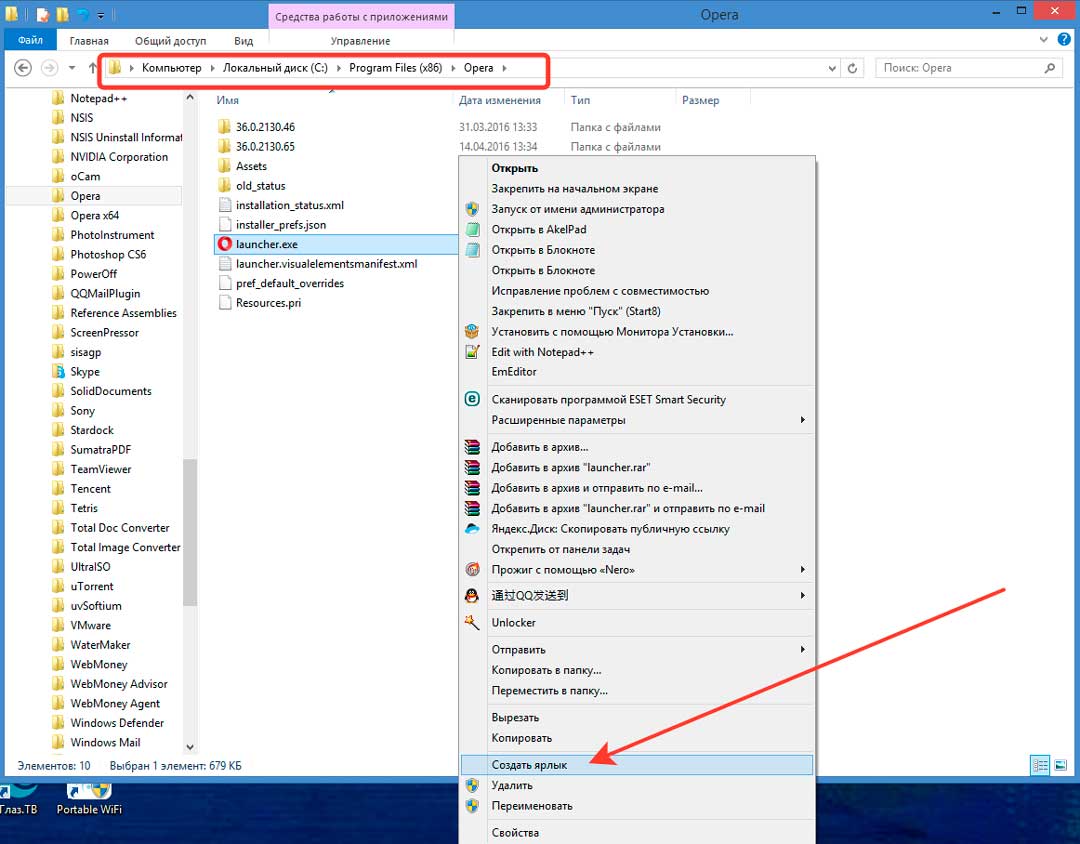
Task: Expand Расширенные параметры submenu
Action: [x=802, y=420]
